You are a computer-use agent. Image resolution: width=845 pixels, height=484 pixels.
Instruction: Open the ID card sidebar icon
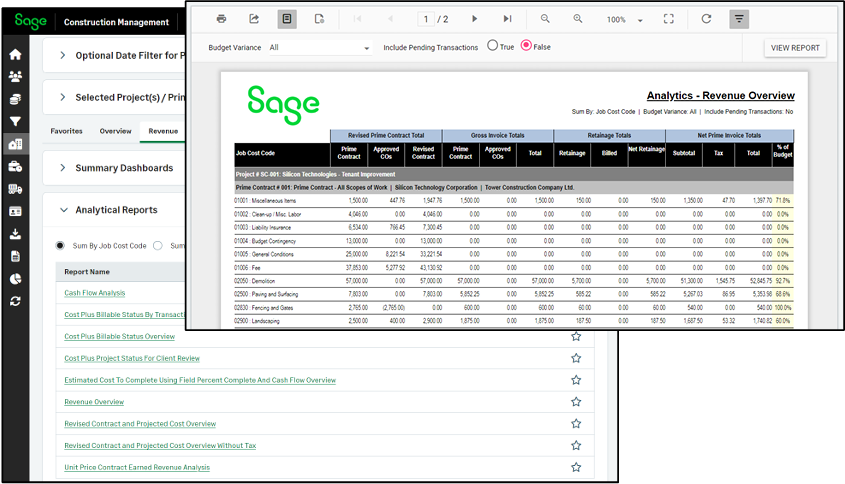(15, 211)
